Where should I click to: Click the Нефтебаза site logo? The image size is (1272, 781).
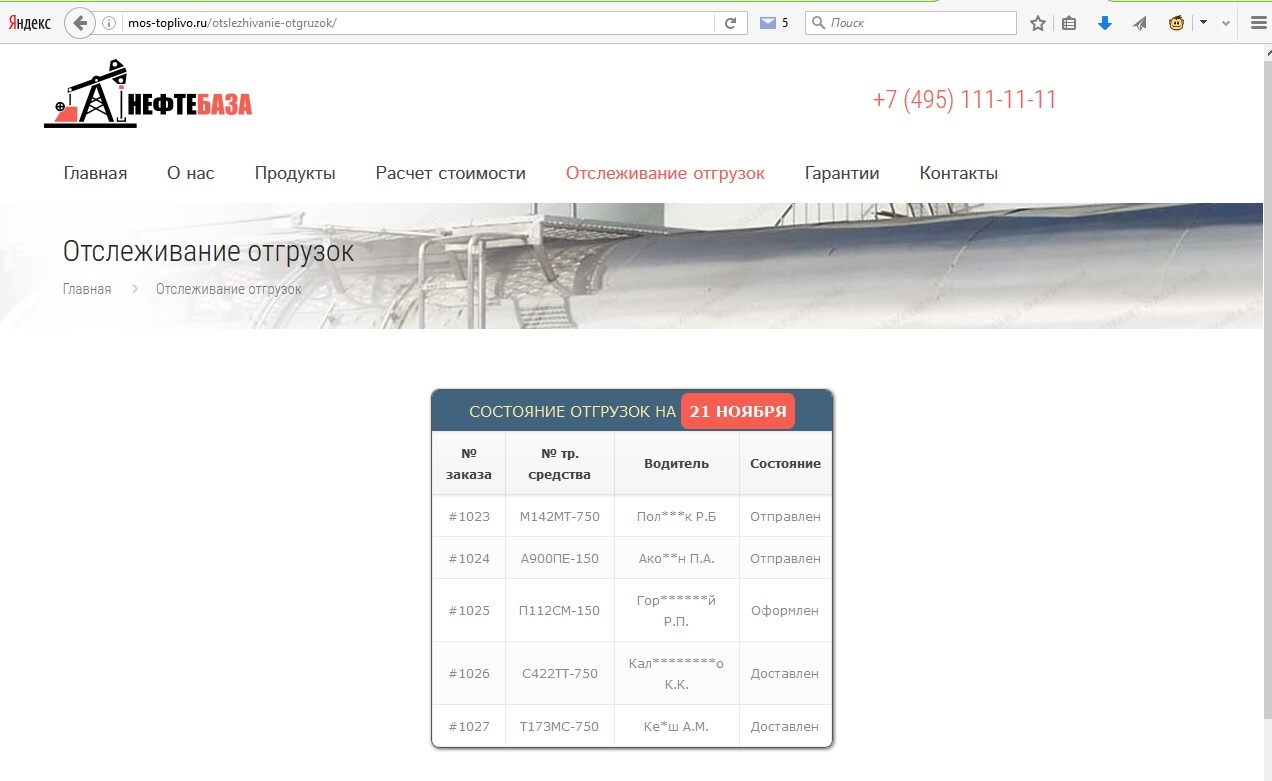[148, 93]
